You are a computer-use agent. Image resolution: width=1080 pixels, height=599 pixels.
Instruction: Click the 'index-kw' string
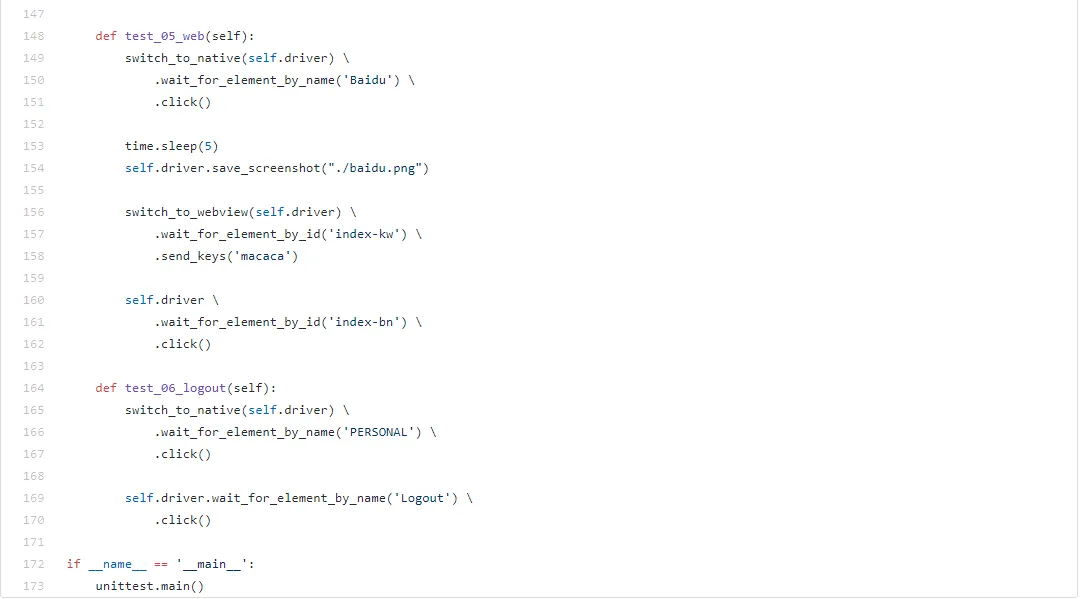(x=368, y=235)
